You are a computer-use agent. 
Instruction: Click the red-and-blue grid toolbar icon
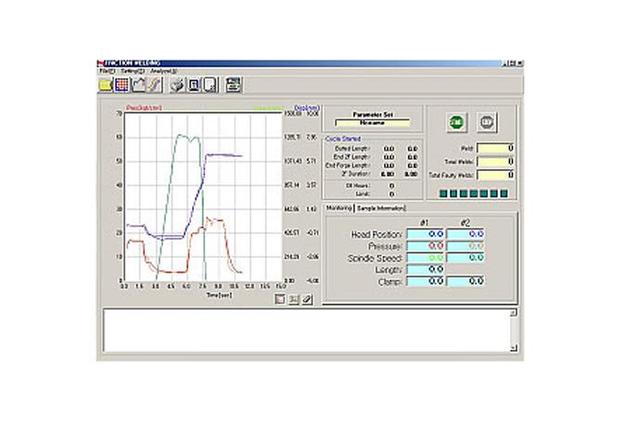(122, 85)
